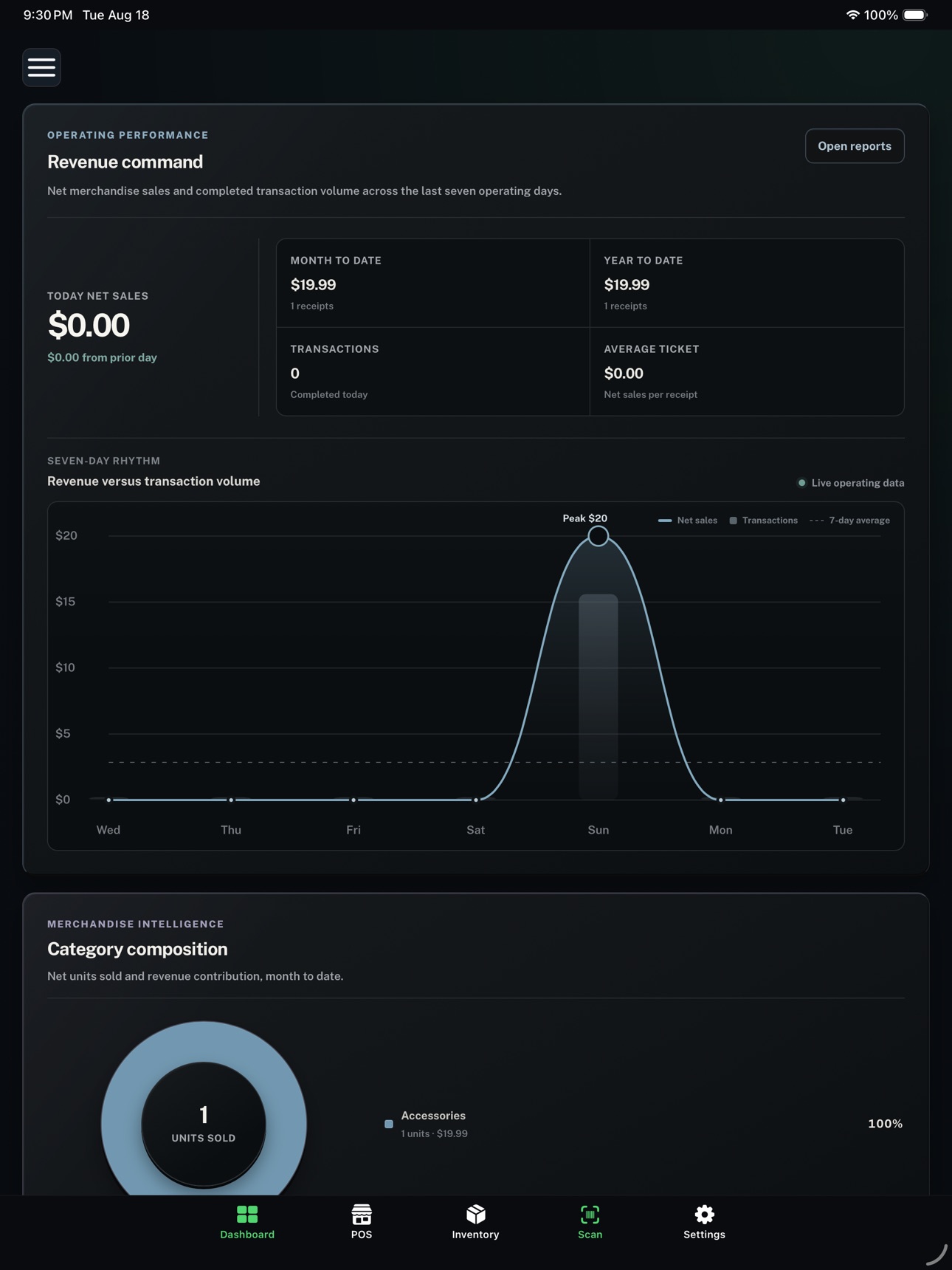The image size is (952, 1270).
Task: Click the '$0.00 from prior day' text
Action: pos(102,357)
